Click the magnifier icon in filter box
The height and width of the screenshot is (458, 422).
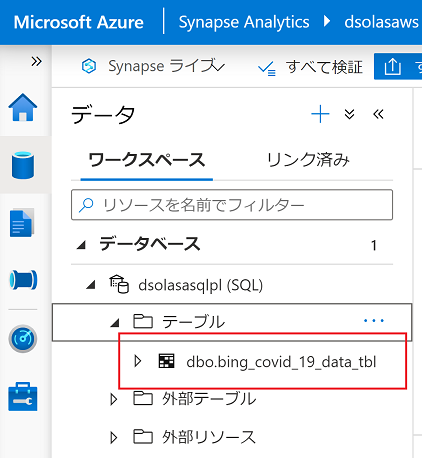point(86,205)
